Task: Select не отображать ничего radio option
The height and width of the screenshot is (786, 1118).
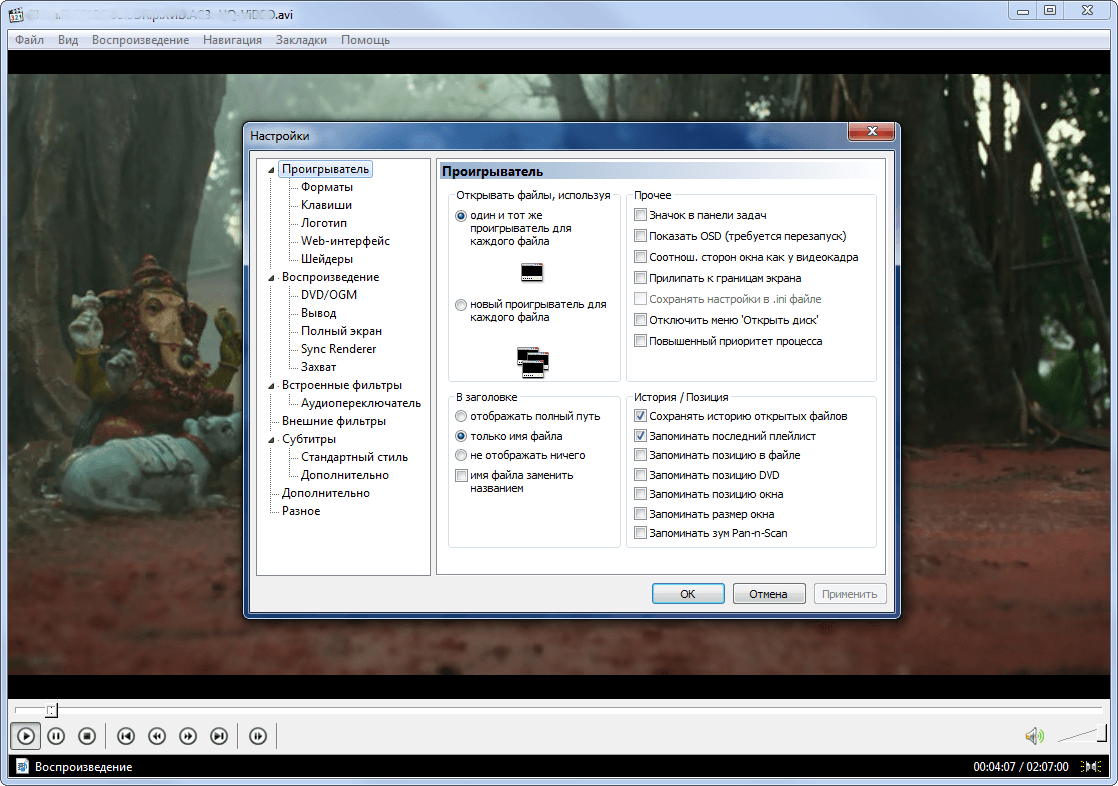Action: pos(461,455)
